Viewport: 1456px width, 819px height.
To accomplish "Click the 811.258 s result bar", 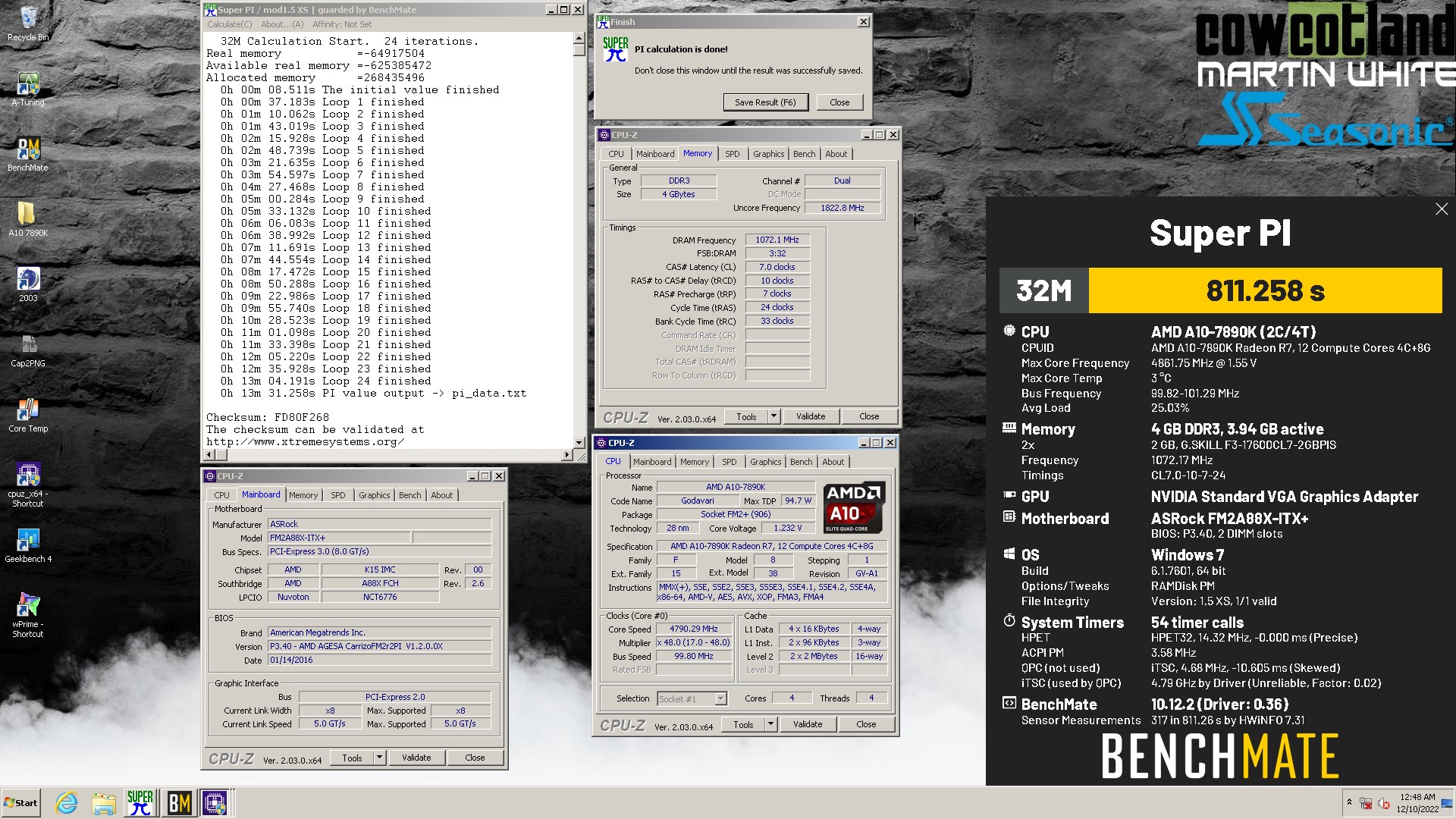I will pos(1265,290).
